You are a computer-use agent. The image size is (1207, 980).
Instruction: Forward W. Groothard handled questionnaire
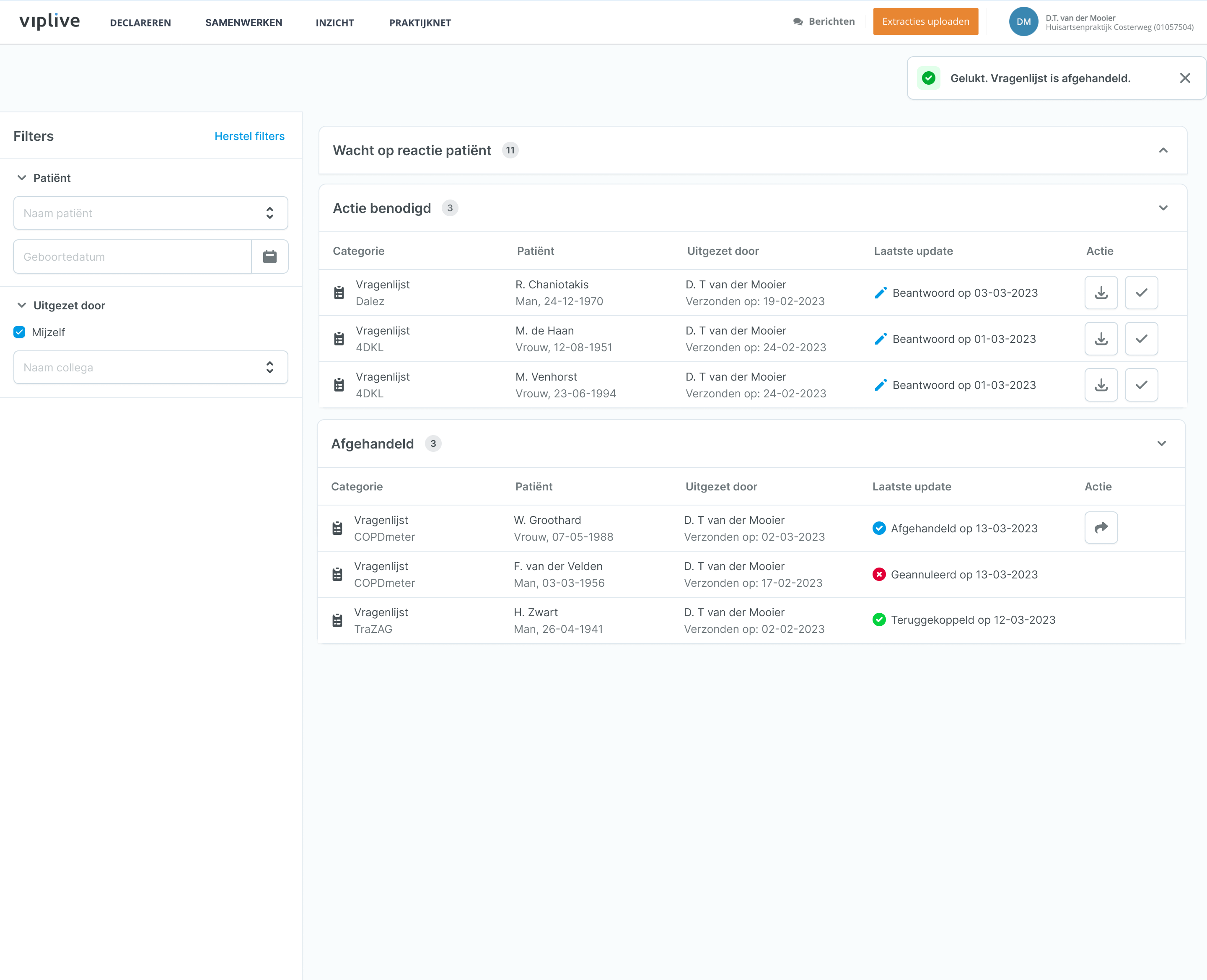[x=1101, y=528]
